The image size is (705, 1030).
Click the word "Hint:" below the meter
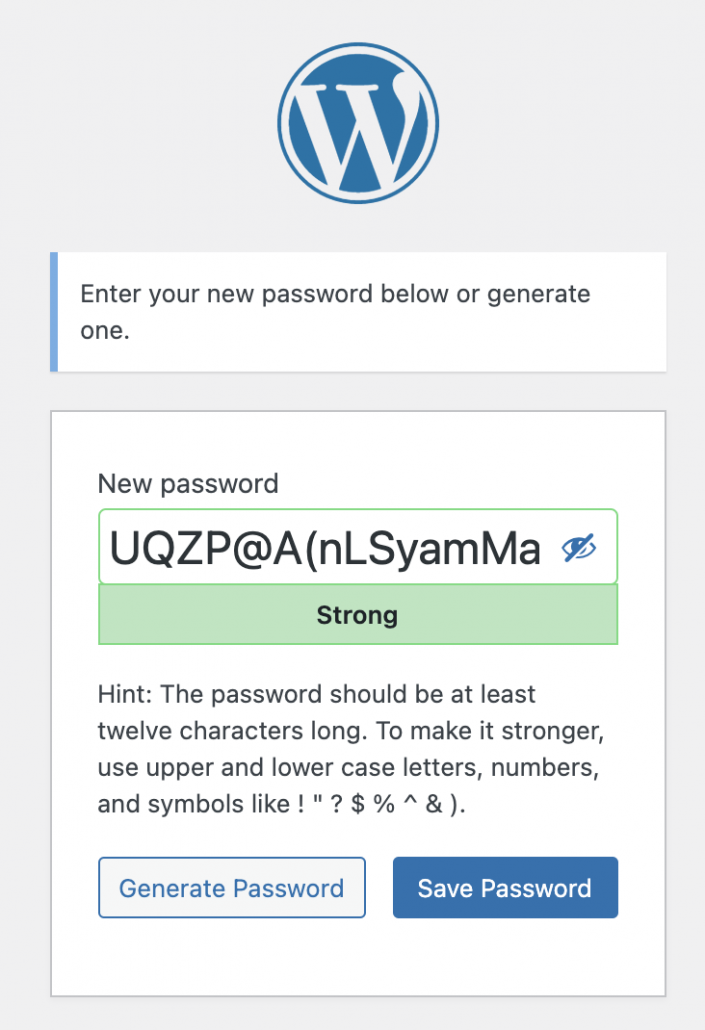click(x=125, y=694)
